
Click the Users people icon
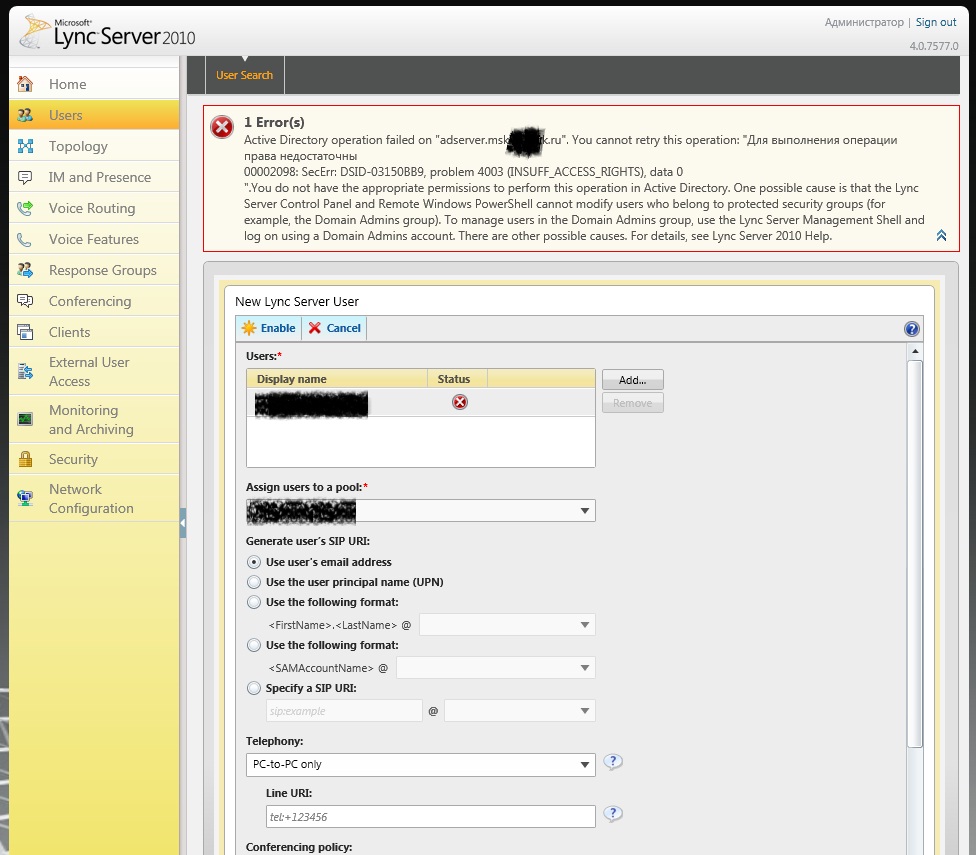[25, 114]
